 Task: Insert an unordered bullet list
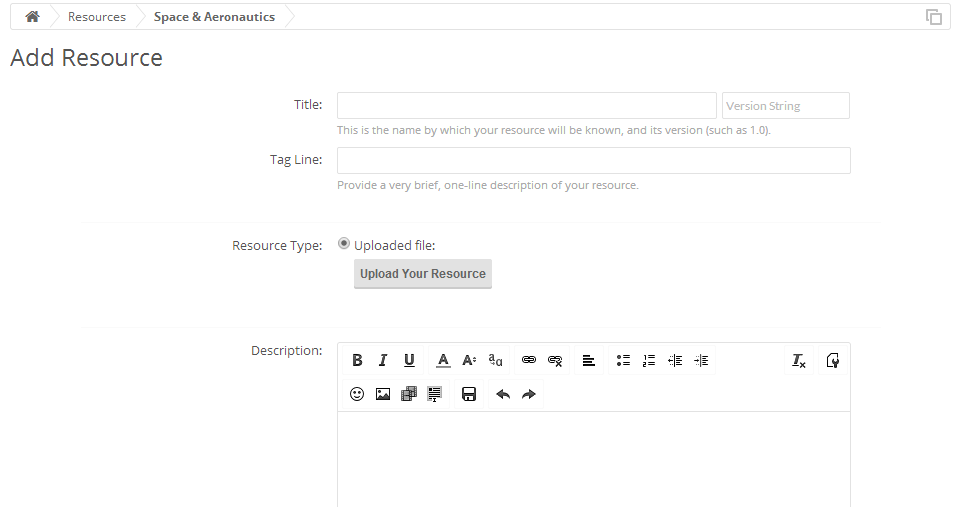[x=623, y=360]
